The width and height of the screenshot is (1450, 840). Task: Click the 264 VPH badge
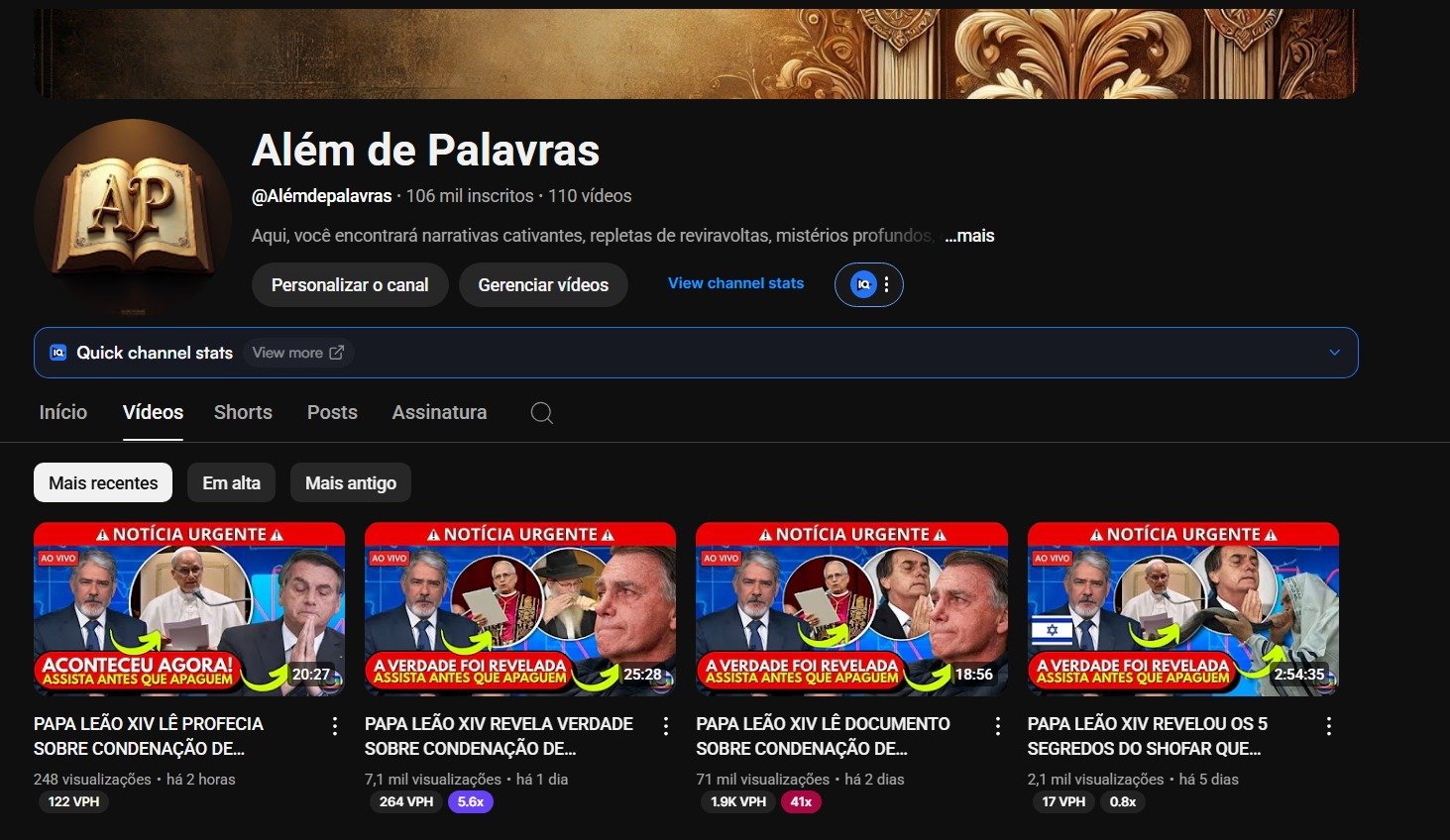[x=406, y=801]
